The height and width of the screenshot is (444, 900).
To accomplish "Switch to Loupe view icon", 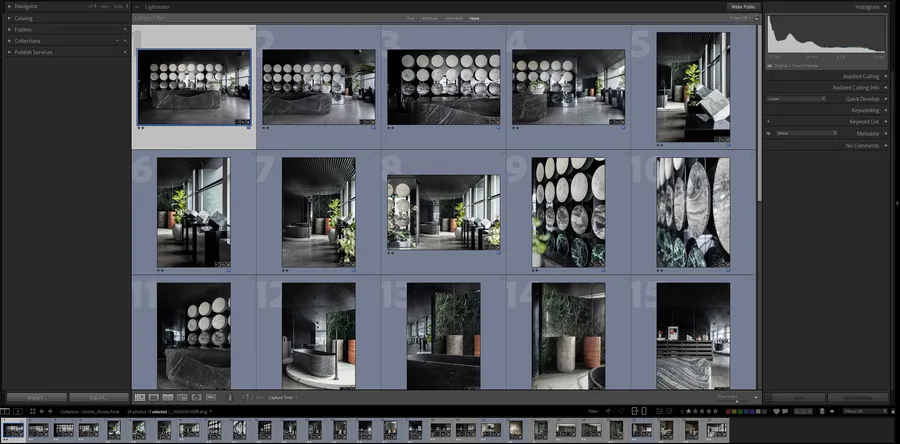I will click(153, 397).
